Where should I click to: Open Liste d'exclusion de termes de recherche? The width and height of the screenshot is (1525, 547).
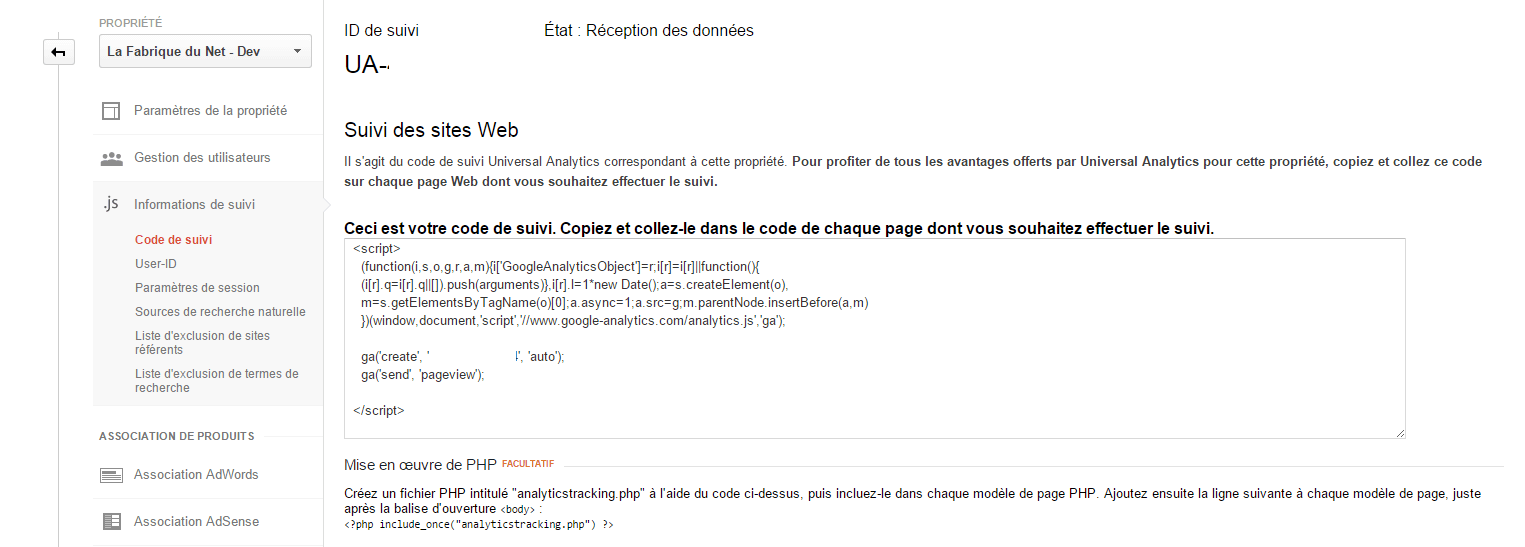click(216, 381)
